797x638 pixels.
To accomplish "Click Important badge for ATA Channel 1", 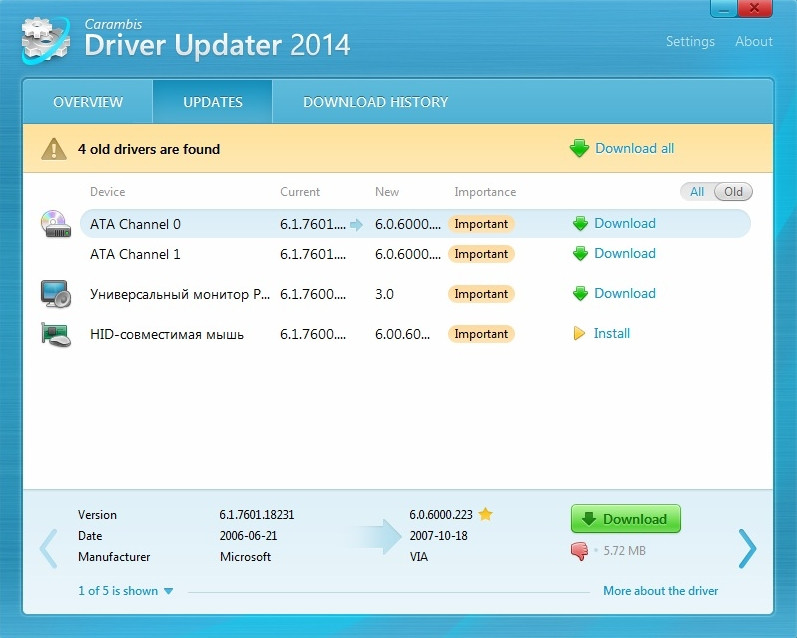I will tap(481, 254).
